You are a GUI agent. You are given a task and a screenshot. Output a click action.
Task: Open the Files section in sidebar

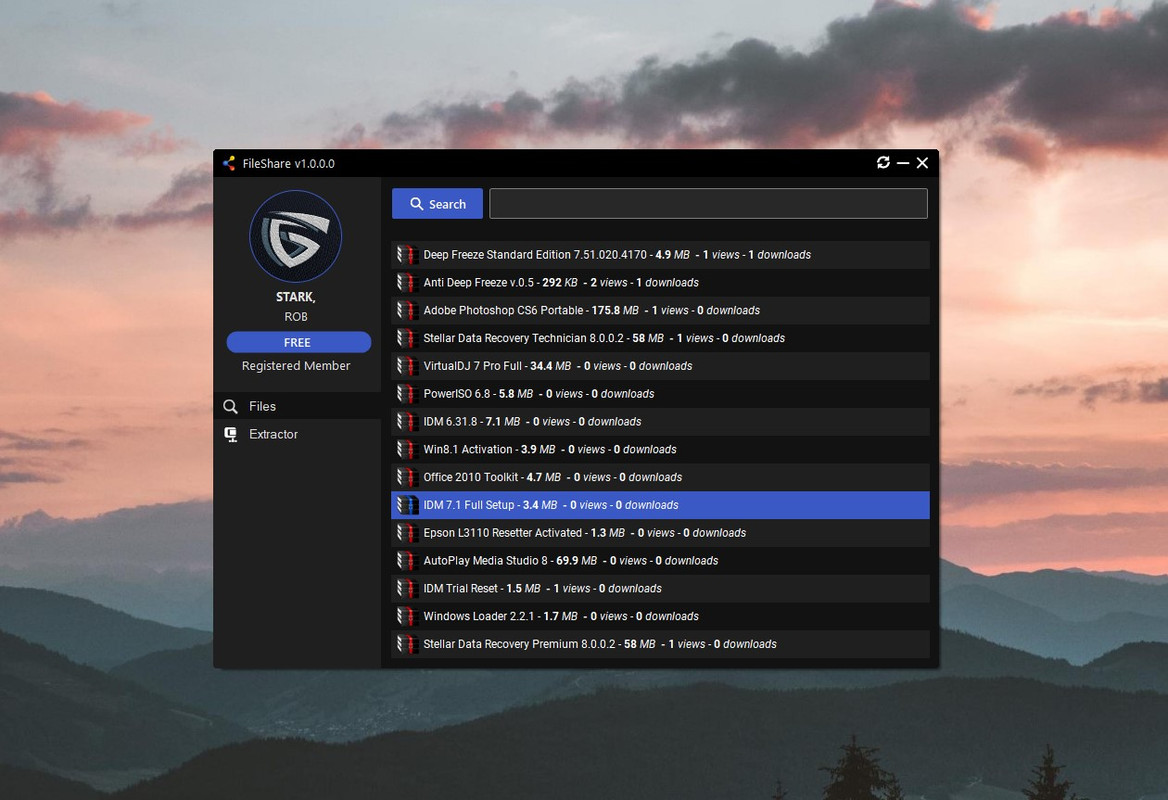[297, 406]
